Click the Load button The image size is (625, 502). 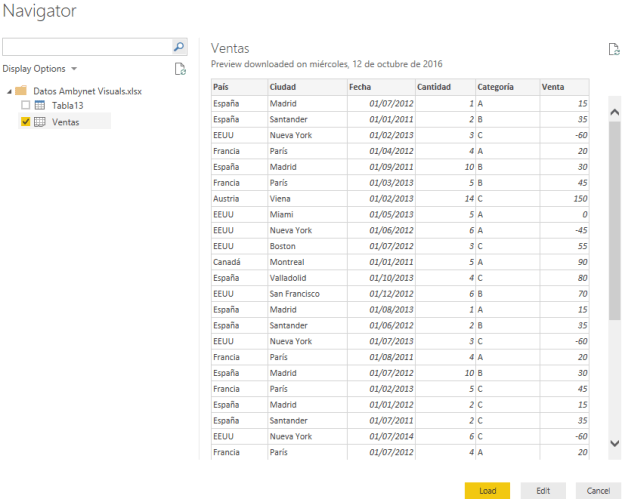[487, 490]
